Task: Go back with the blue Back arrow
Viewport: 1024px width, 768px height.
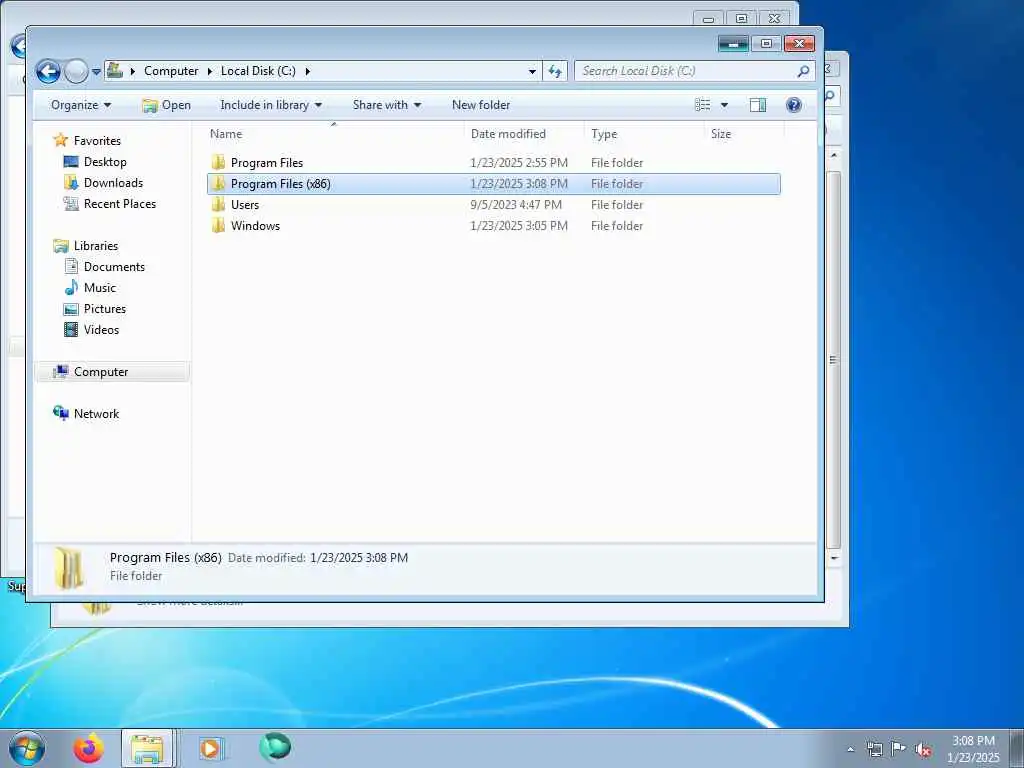Action: pos(48,71)
